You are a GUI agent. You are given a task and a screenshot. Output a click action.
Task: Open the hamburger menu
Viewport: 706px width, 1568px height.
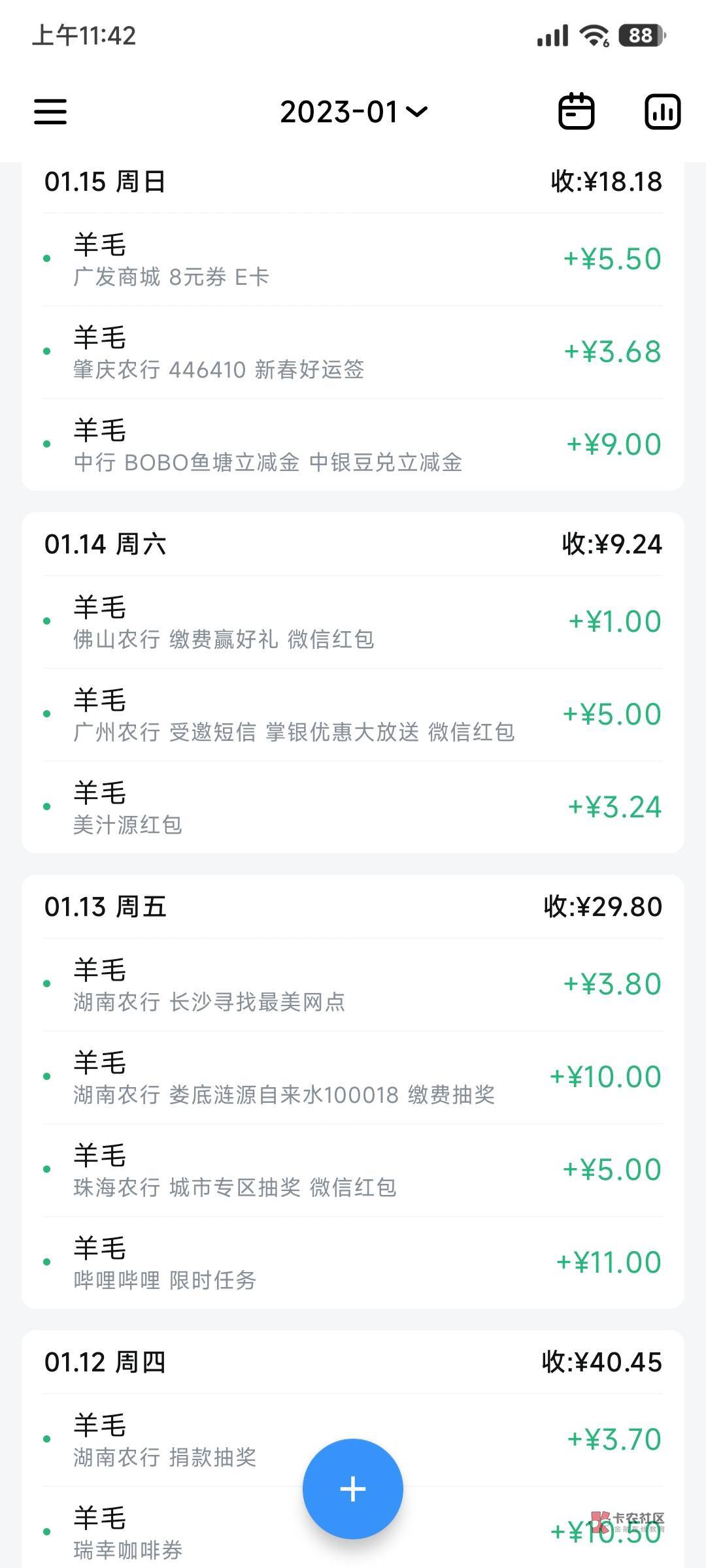(x=50, y=111)
